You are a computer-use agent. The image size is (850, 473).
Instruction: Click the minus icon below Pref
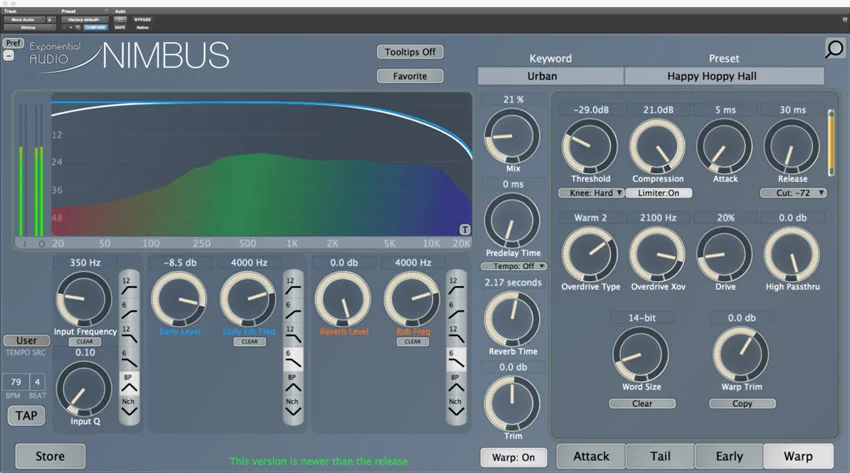pyautogui.click(x=9, y=55)
